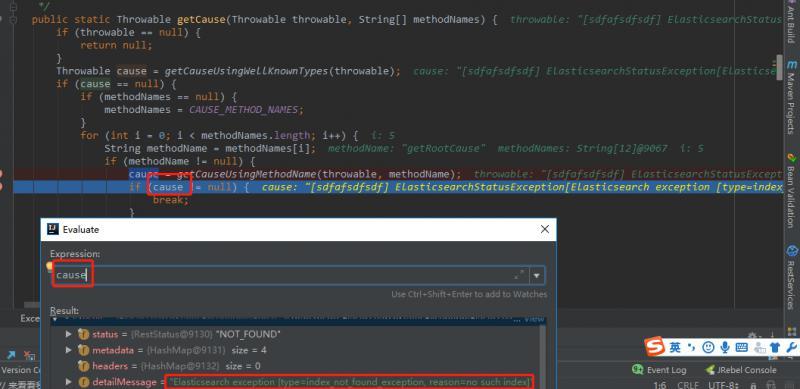Open the Bean Validation side panel
The width and height of the screenshot is (800, 389).
[792, 190]
